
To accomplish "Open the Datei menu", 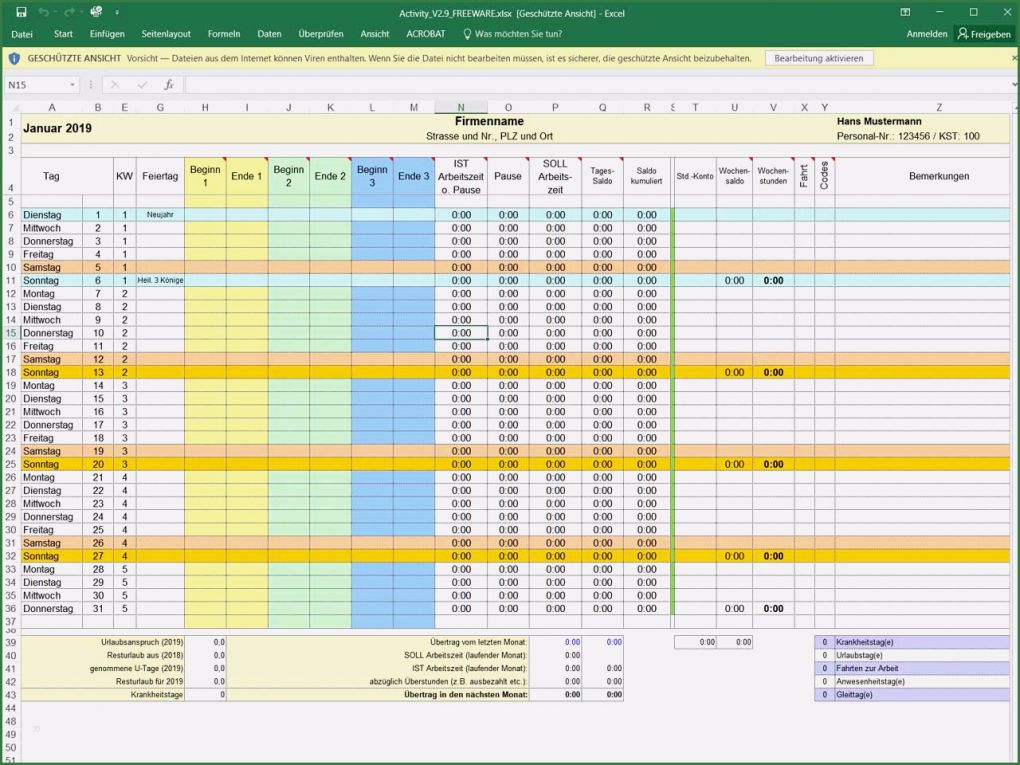I will point(22,34).
